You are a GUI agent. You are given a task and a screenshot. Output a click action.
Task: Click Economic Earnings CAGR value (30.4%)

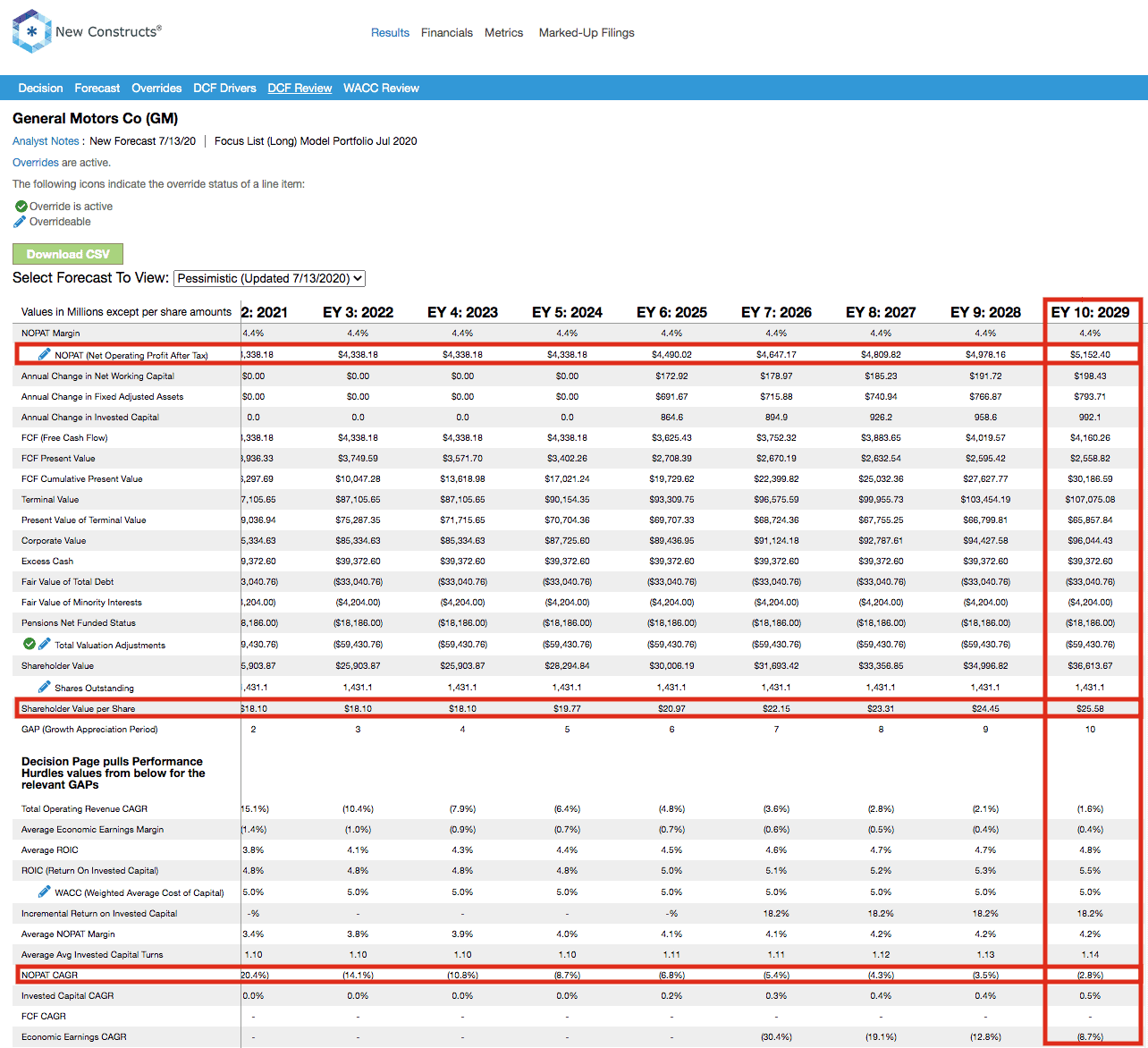tap(776, 1036)
